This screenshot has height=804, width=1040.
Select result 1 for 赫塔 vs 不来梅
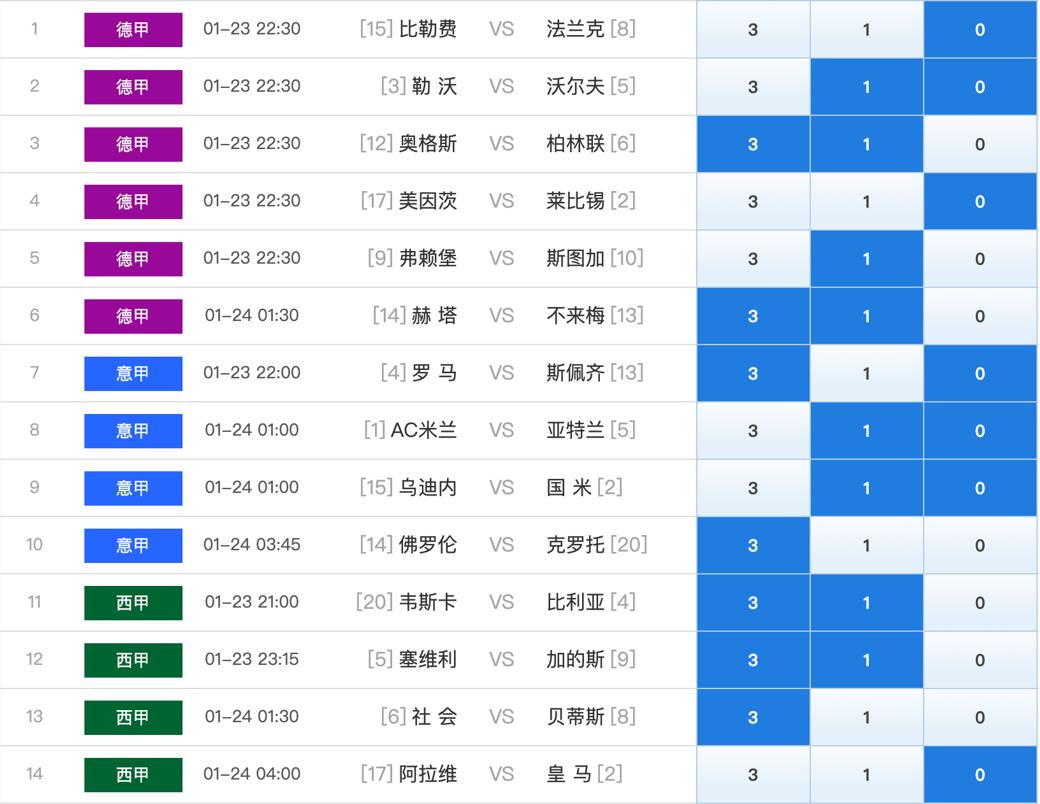pos(866,316)
